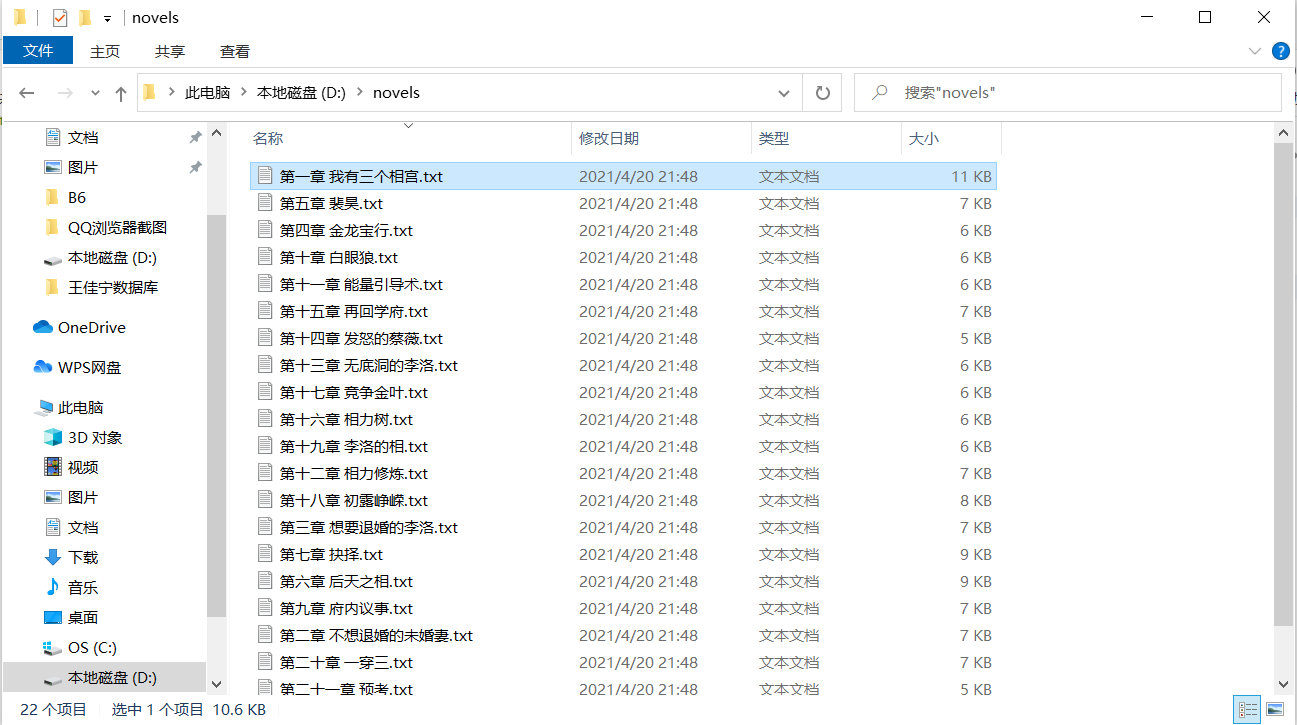
Task: Go up one folder level arrow
Action: pyautogui.click(x=121, y=93)
